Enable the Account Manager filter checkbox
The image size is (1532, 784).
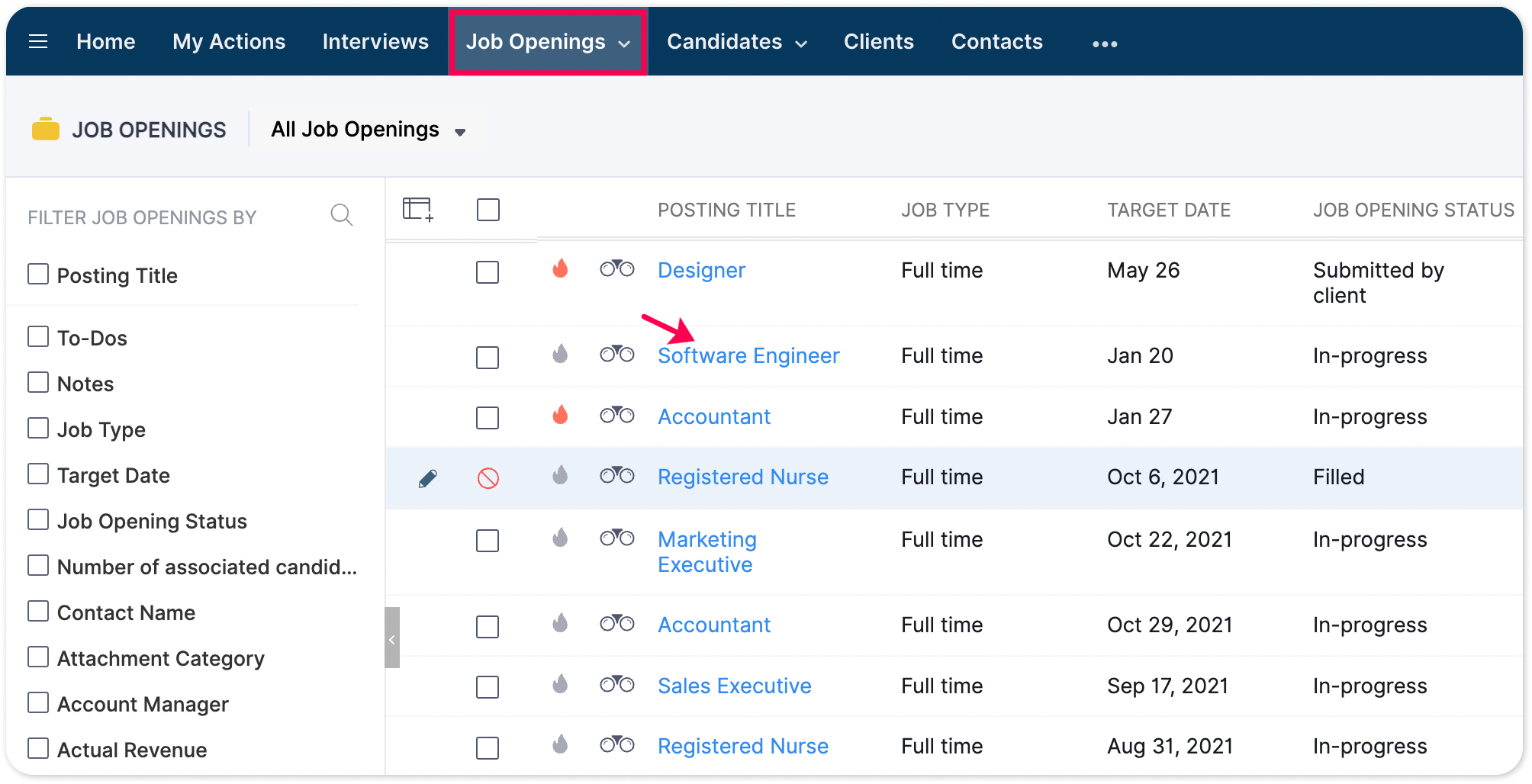point(38,702)
